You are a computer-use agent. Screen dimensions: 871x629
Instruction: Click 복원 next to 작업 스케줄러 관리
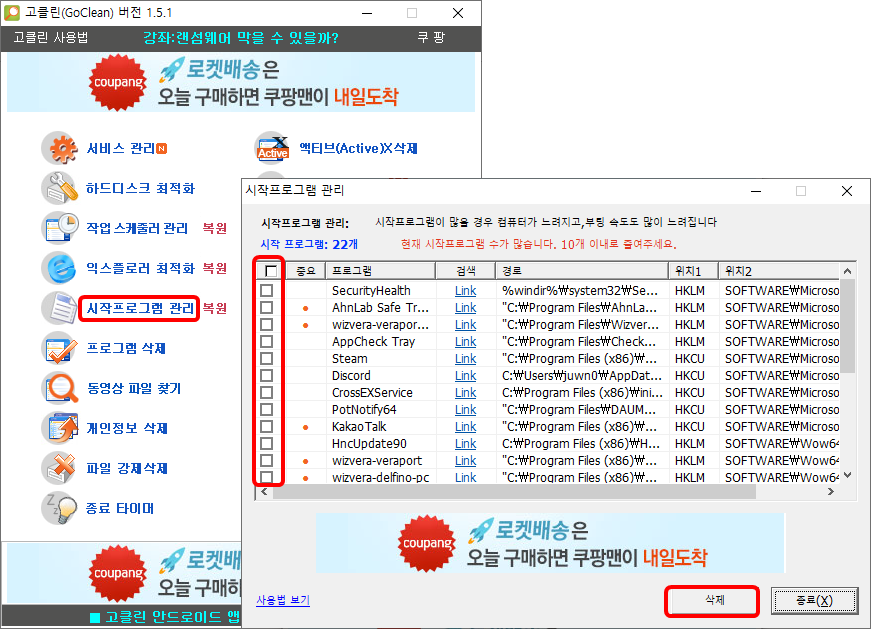pyautogui.click(x=214, y=228)
